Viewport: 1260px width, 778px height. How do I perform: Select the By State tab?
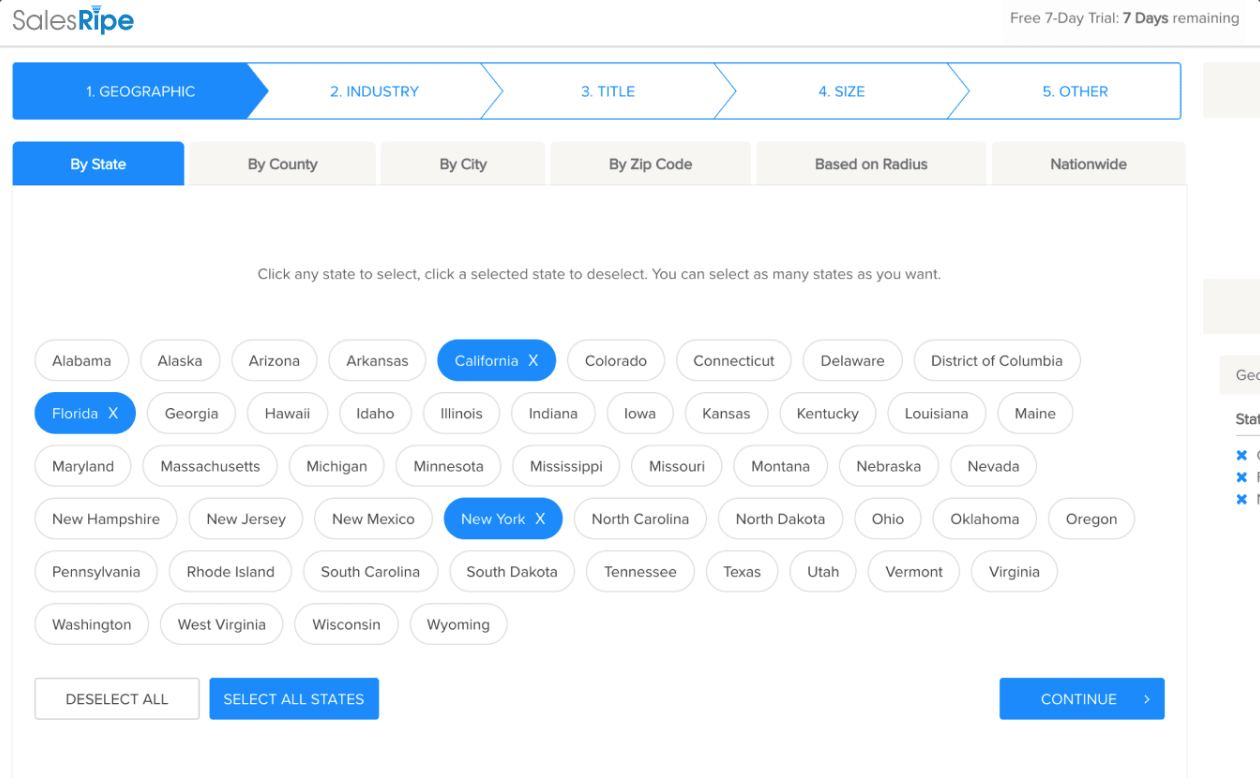click(x=98, y=164)
